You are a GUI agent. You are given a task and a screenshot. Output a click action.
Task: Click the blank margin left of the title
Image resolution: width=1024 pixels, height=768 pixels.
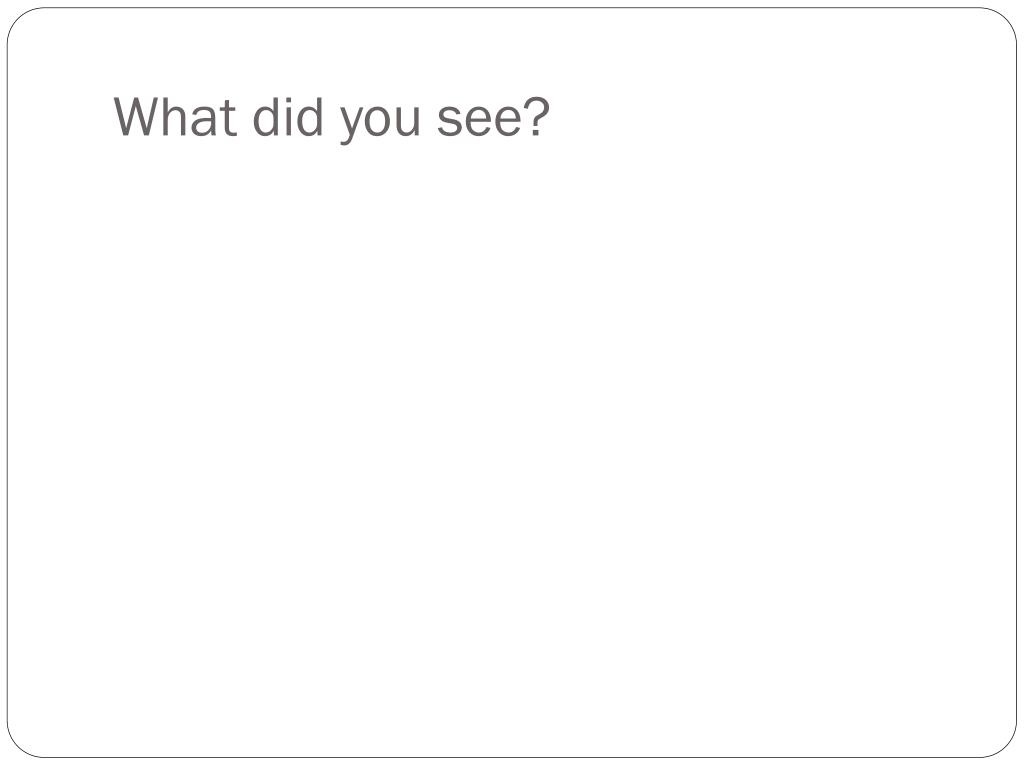pyautogui.click(x=60, y=118)
